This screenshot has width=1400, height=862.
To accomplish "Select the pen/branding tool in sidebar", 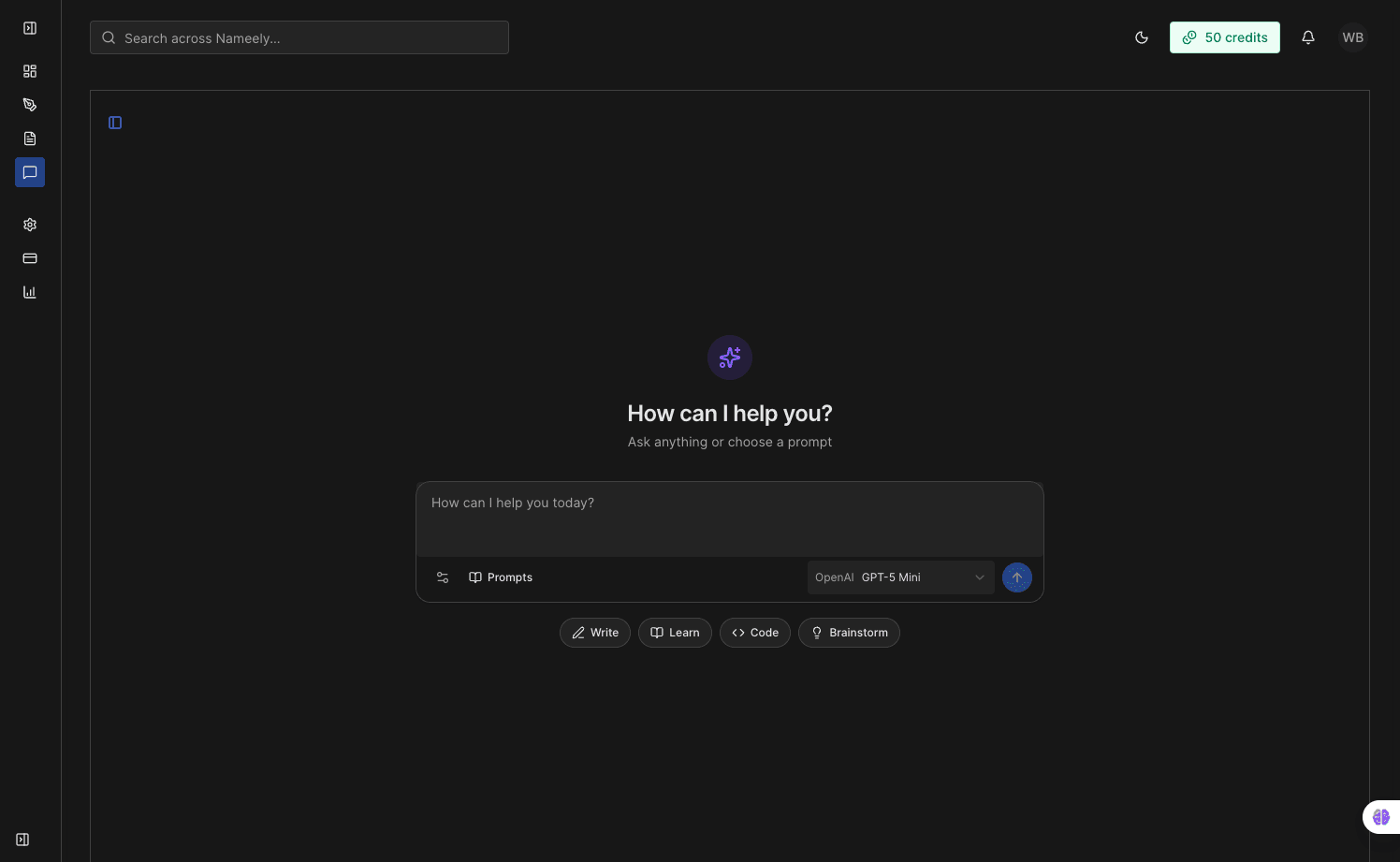I will pyautogui.click(x=29, y=105).
